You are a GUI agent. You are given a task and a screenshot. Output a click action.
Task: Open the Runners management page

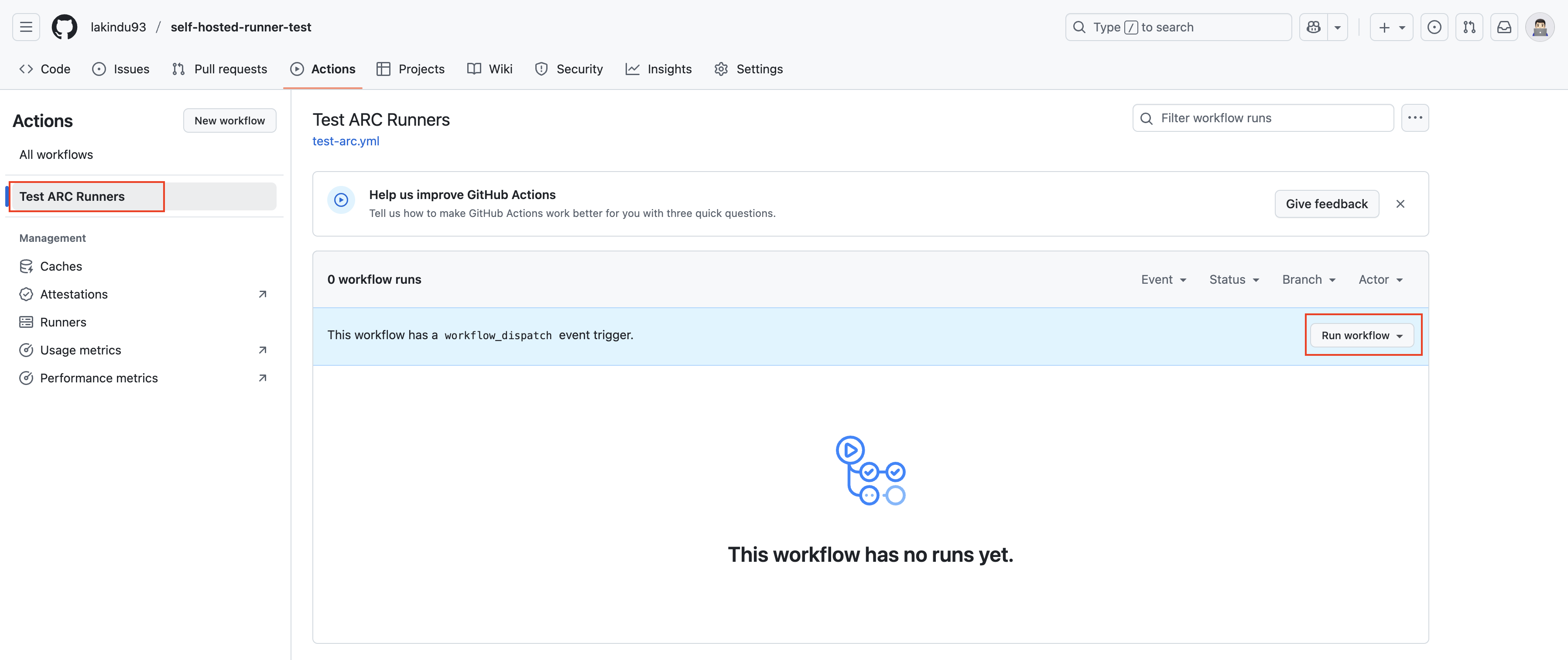63,322
